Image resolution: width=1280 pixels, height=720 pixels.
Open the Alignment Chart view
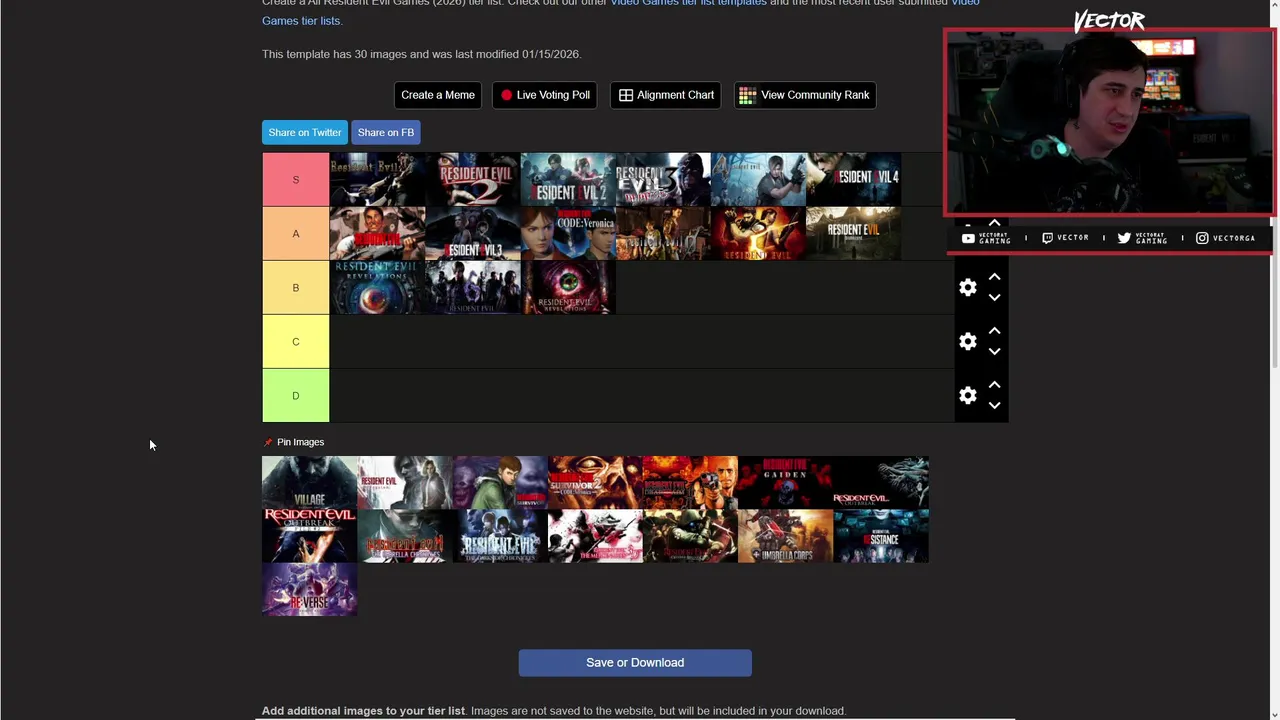pyautogui.click(x=666, y=95)
